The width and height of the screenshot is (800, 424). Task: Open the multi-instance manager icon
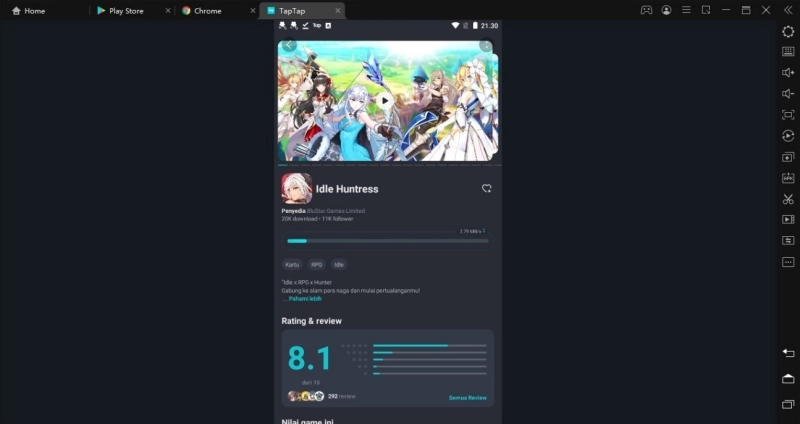tap(788, 157)
